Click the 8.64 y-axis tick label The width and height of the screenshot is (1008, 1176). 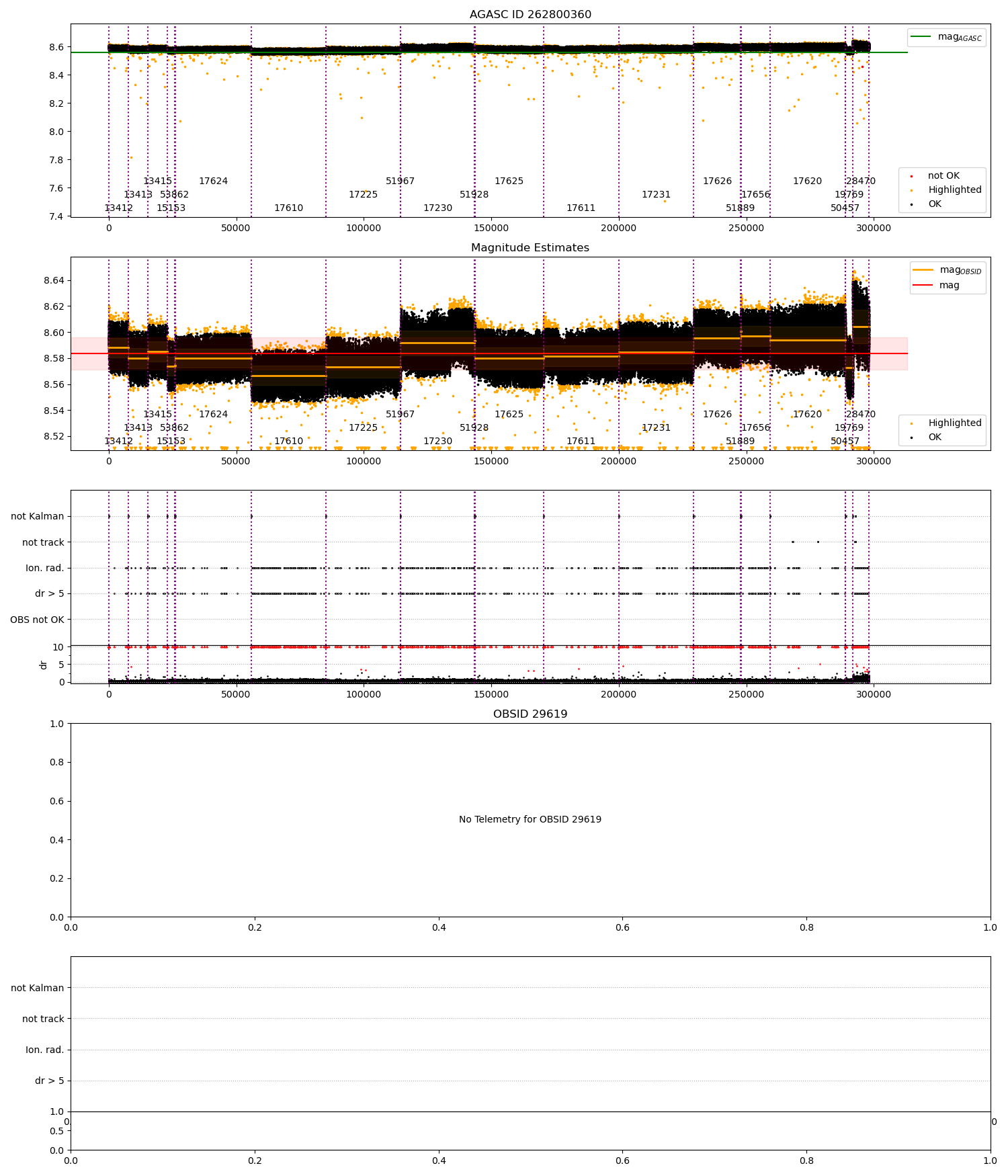coord(54,280)
